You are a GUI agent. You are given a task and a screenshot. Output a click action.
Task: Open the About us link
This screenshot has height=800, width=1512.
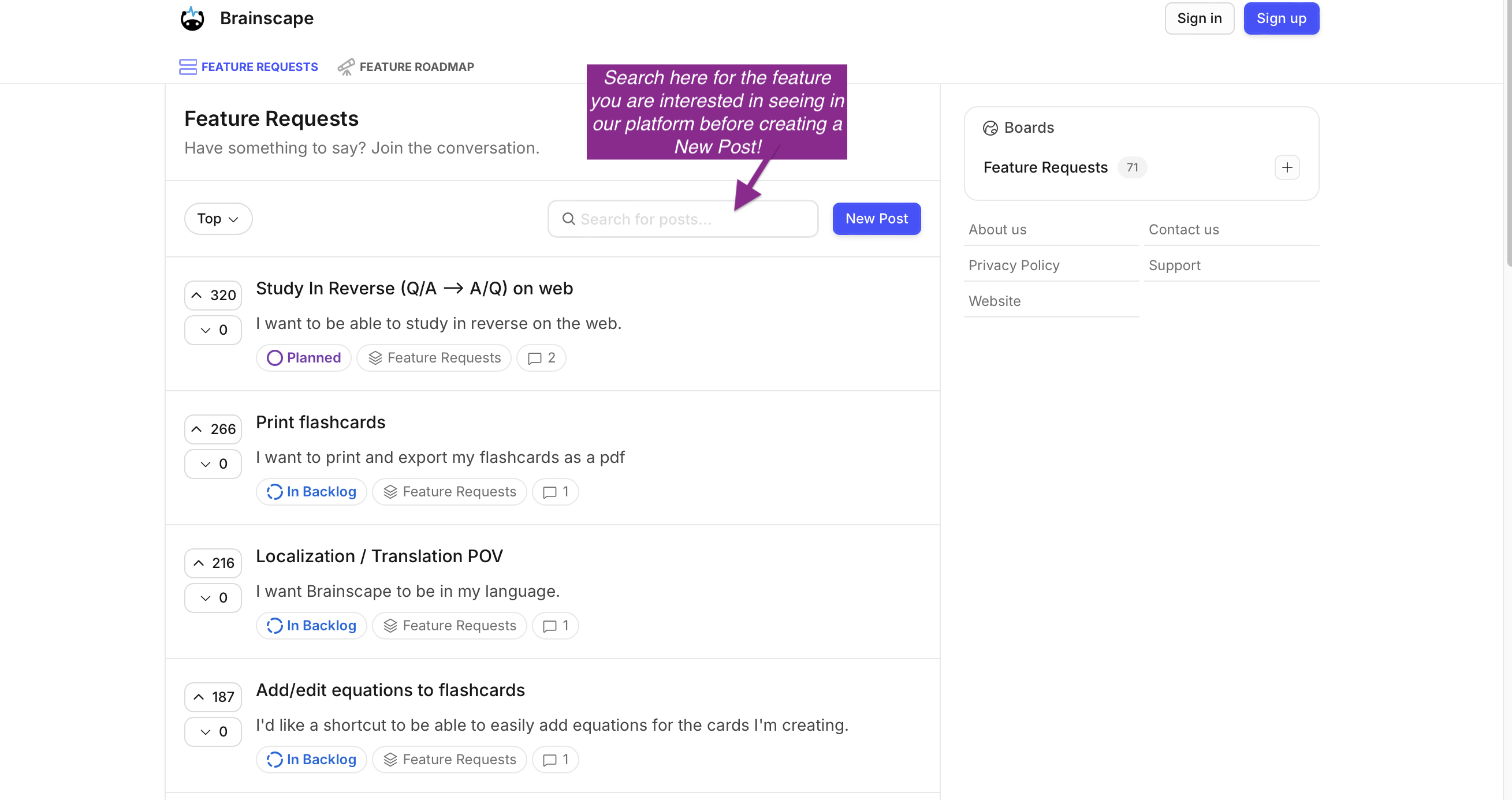coord(997,230)
